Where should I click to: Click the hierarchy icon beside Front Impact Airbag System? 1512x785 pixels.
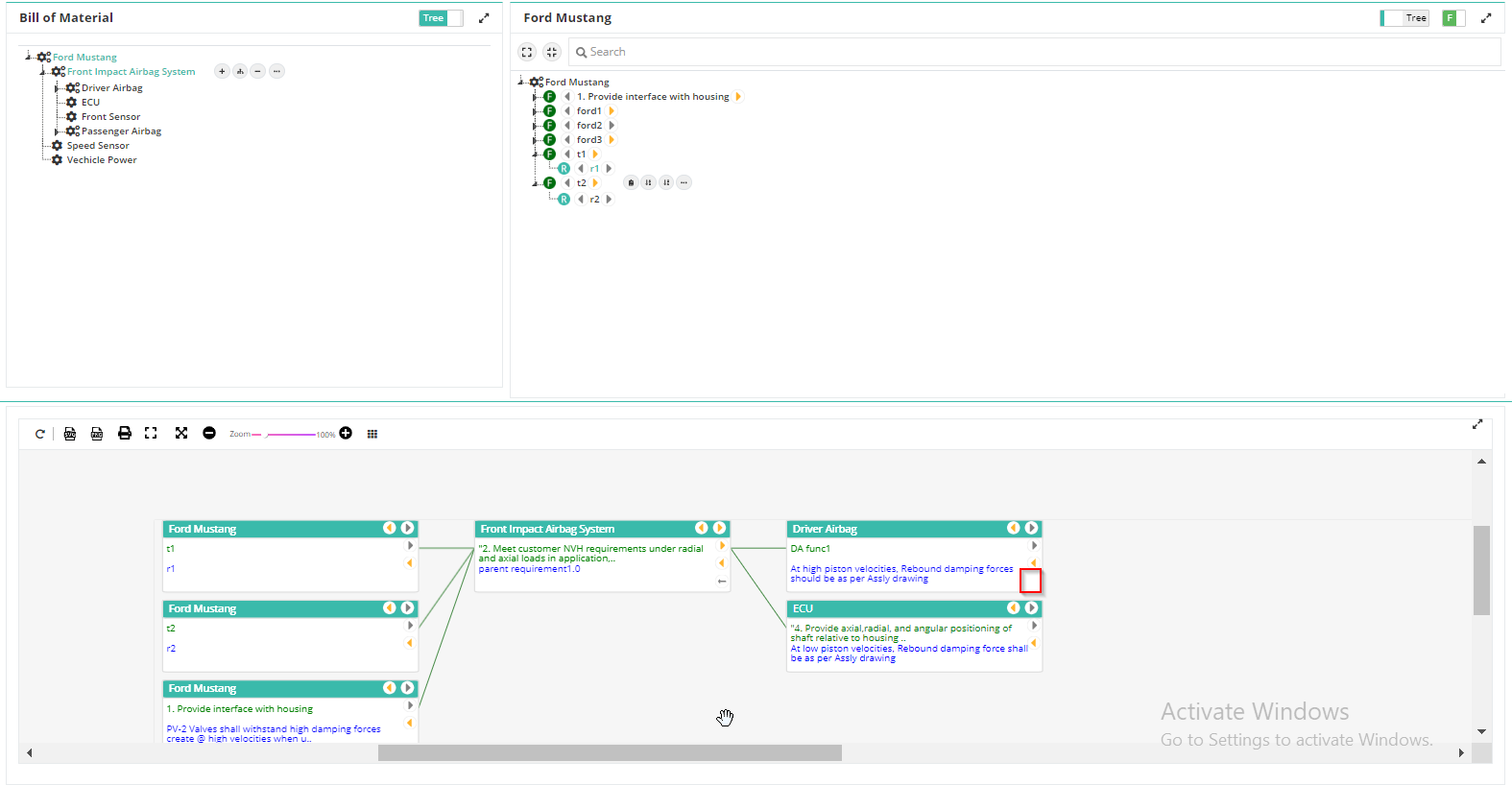pos(240,71)
